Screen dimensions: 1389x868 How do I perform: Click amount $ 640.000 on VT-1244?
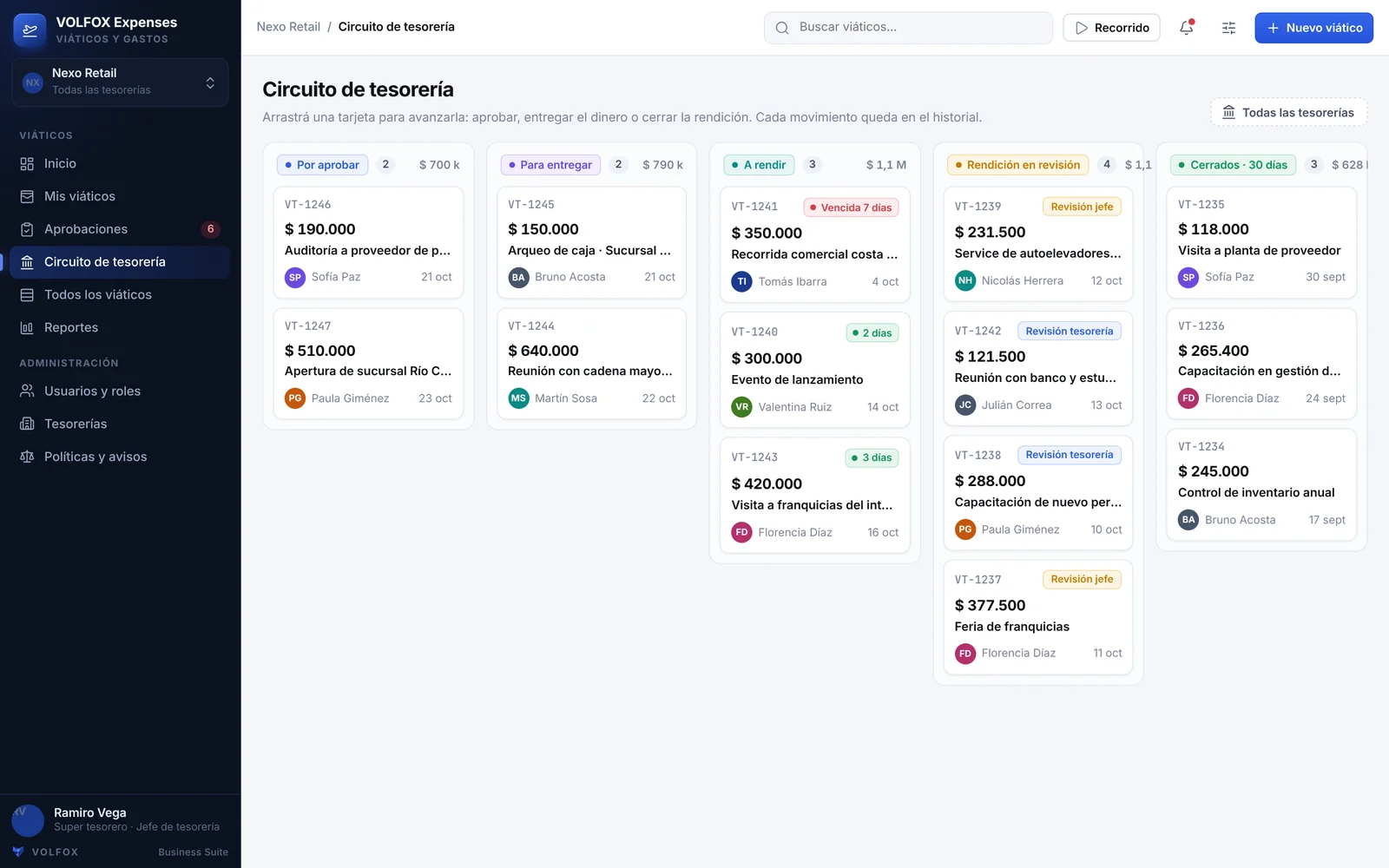pyautogui.click(x=543, y=351)
